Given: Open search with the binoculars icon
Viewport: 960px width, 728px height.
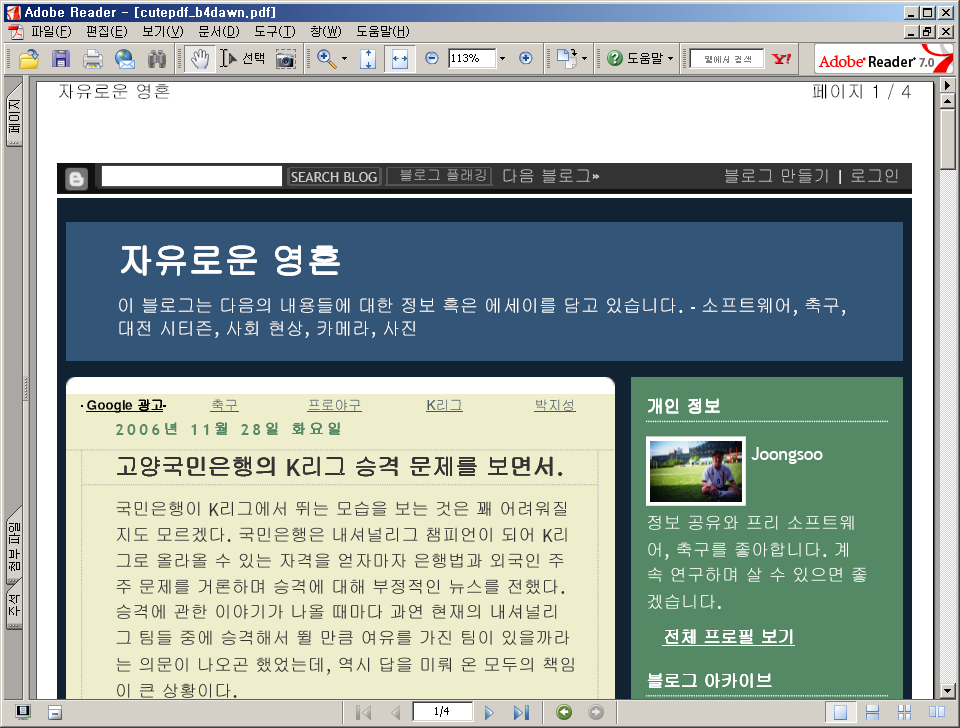Looking at the screenshot, I should (x=157, y=59).
